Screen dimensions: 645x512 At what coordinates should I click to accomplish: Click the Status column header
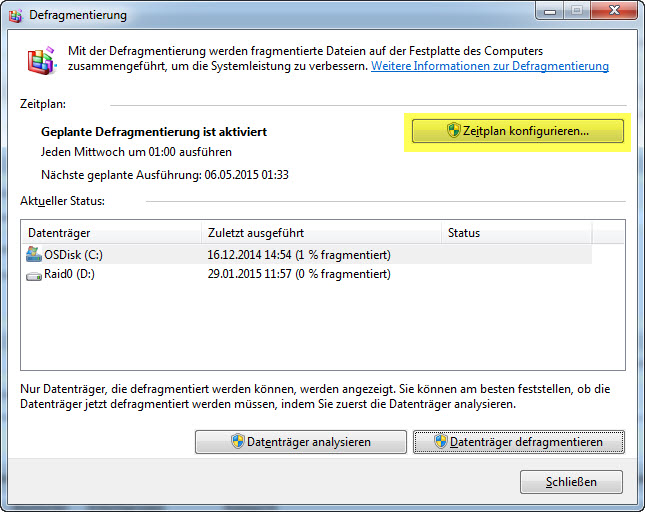pyautogui.click(x=515, y=233)
